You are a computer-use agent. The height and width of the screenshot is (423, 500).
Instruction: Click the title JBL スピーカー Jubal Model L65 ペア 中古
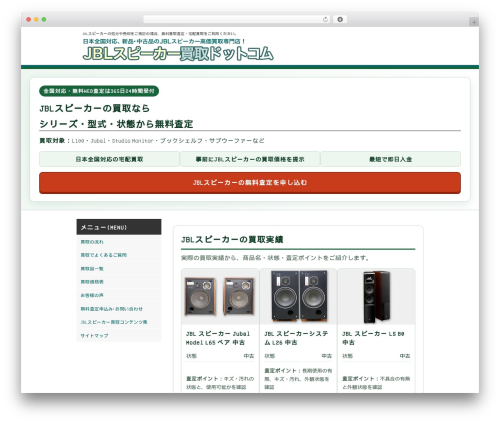click(218, 338)
